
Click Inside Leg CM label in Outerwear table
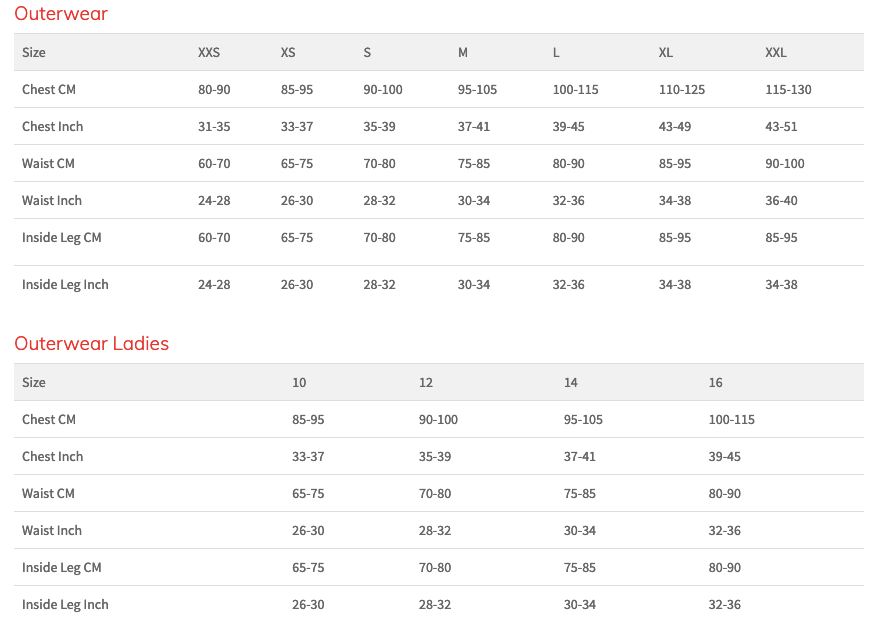(x=62, y=238)
